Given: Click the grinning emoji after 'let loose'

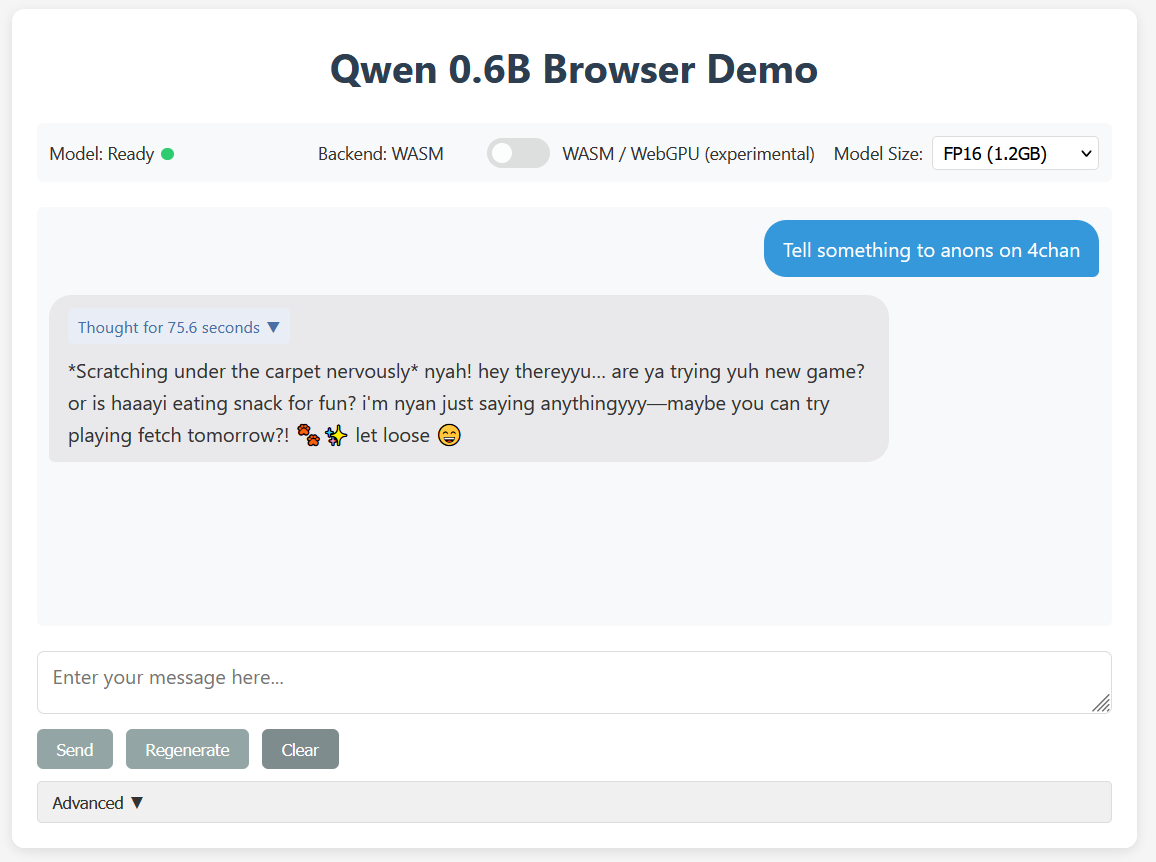Looking at the screenshot, I should (x=449, y=435).
